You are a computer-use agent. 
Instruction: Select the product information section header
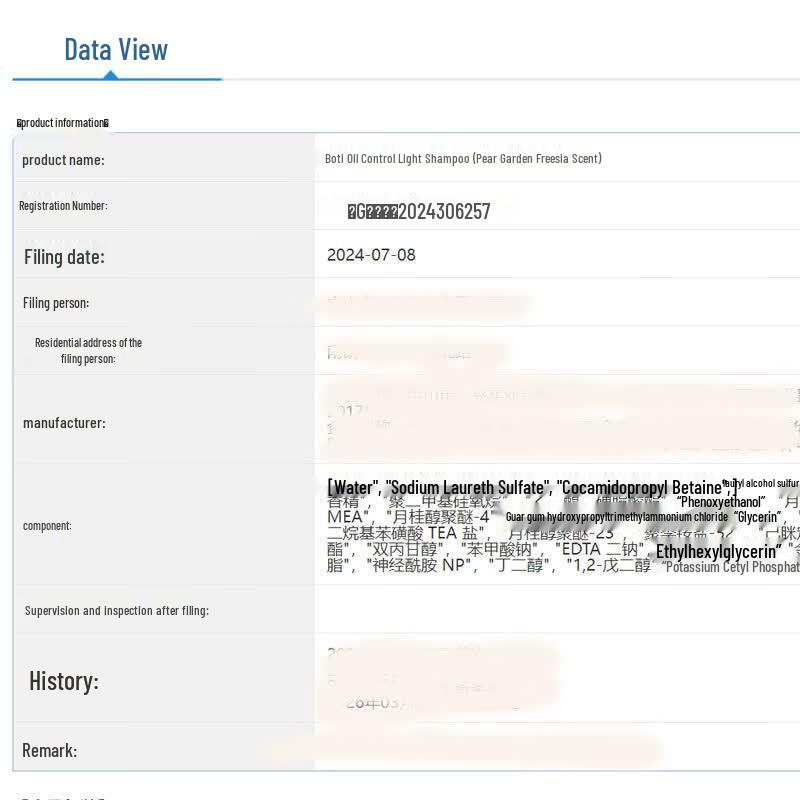[63, 123]
